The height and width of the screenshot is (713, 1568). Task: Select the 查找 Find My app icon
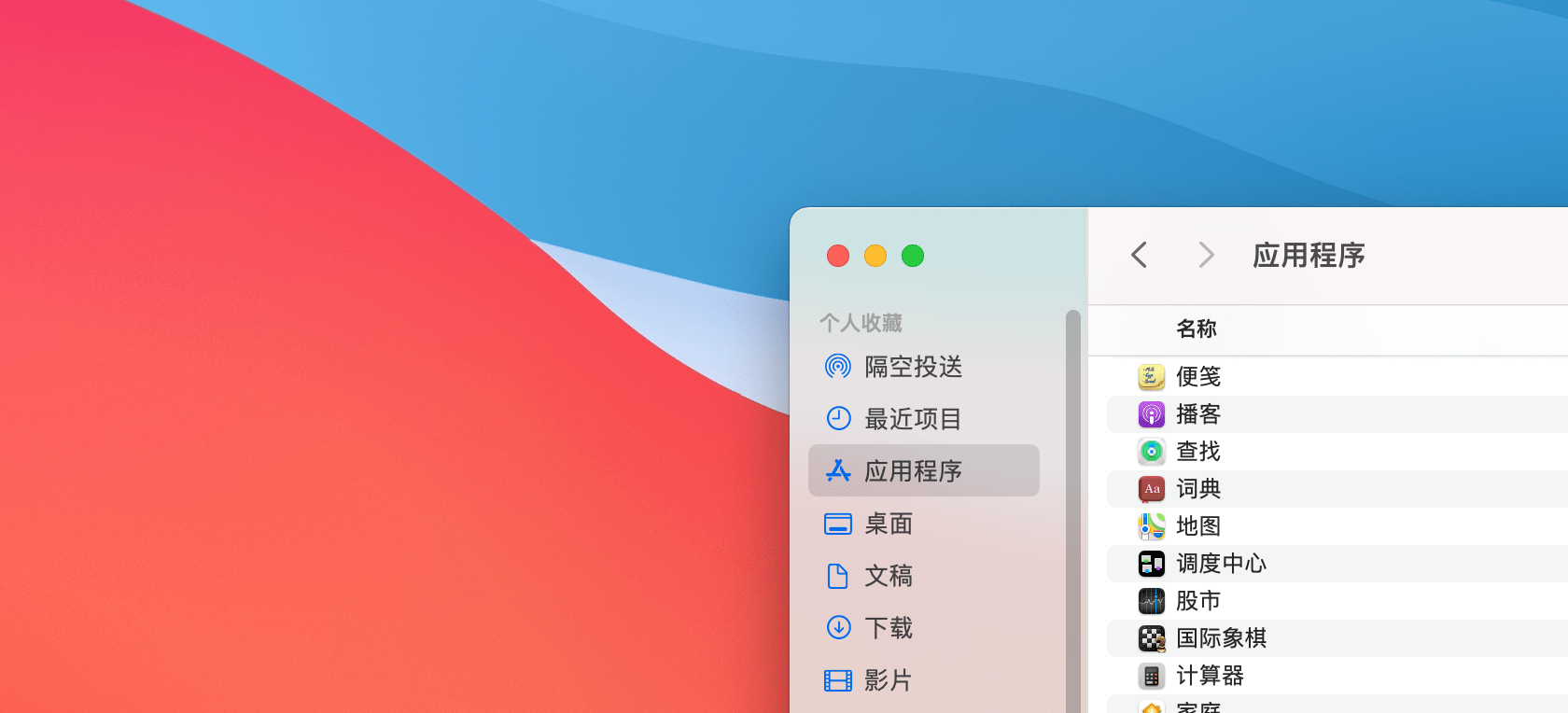[x=1152, y=451]
